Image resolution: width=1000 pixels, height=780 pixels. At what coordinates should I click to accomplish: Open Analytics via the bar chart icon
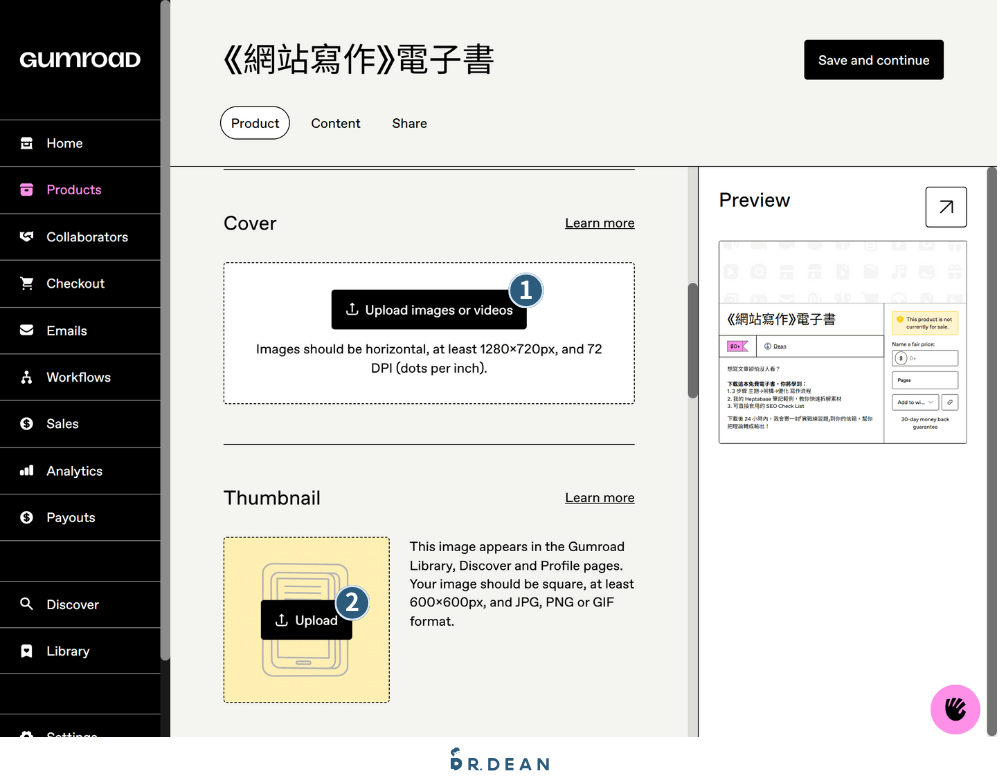[27, 470]
